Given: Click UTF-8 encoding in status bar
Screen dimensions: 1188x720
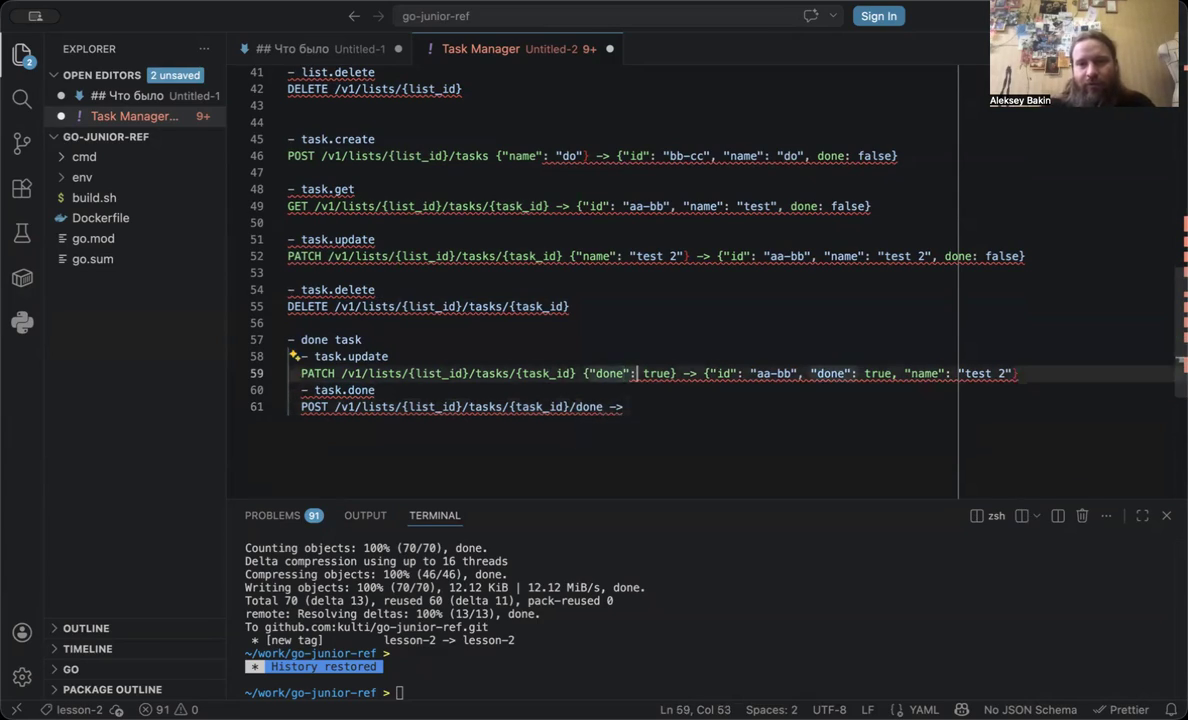Looking at the screenshot, I should click(x=830, y=710).
